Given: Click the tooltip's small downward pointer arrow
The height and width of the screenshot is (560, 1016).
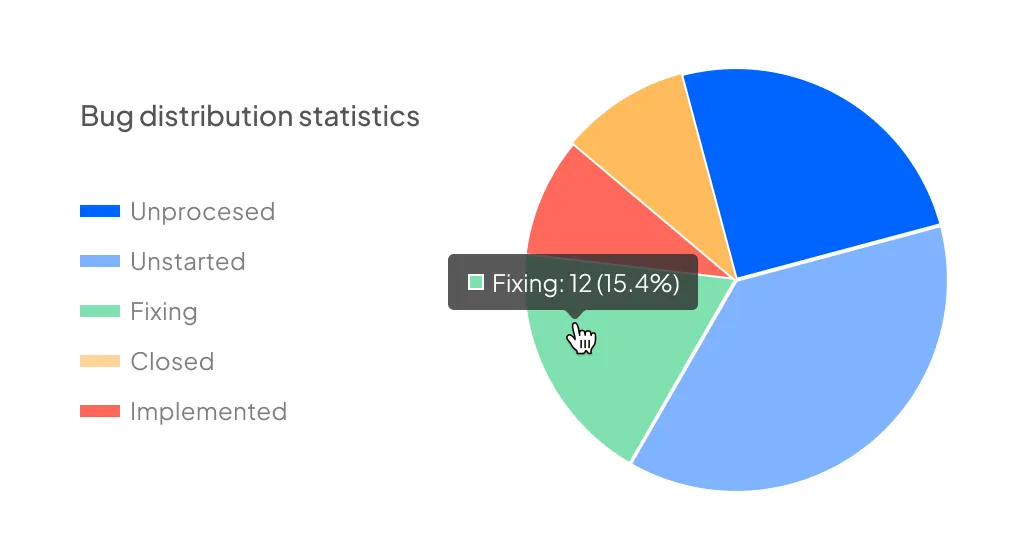Looking at the screenshot, I should click(x=573, y=314).
